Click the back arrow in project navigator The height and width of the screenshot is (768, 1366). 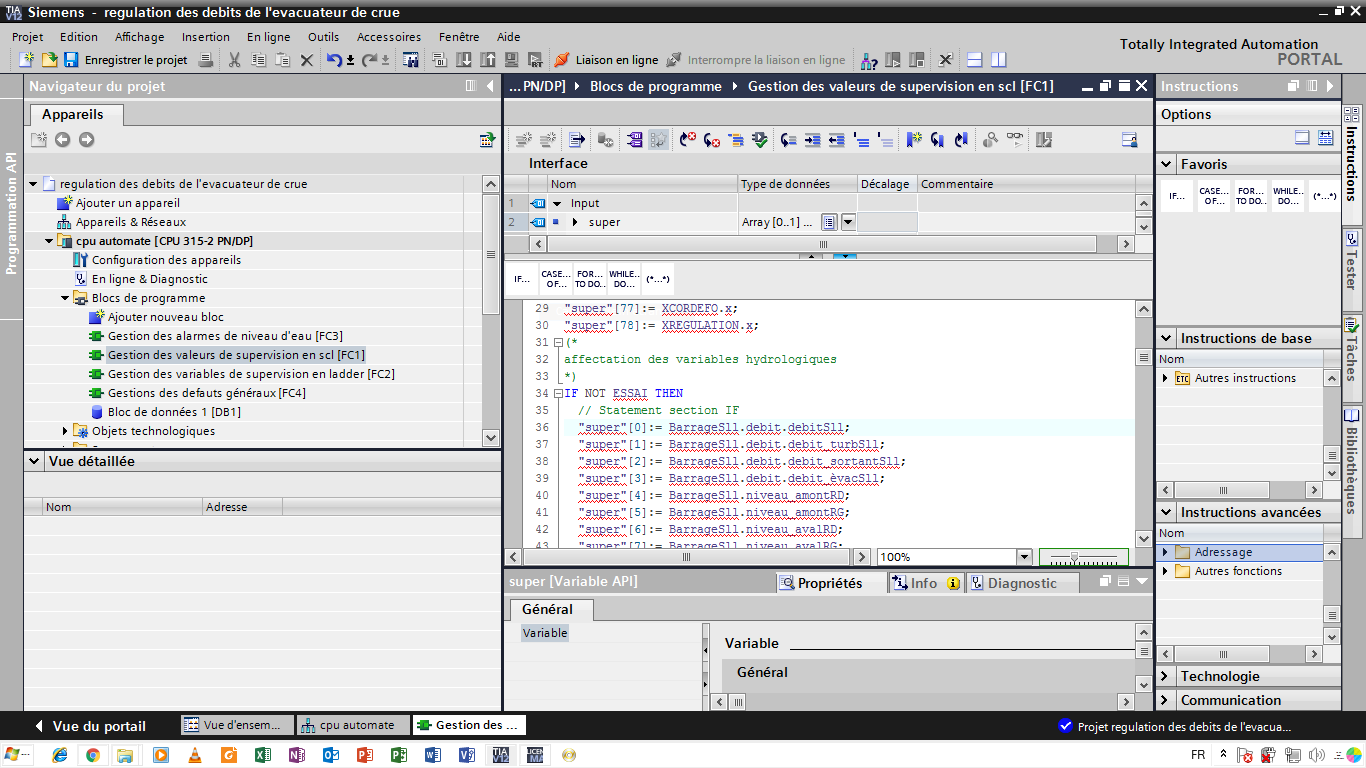[x=62, y=140]
